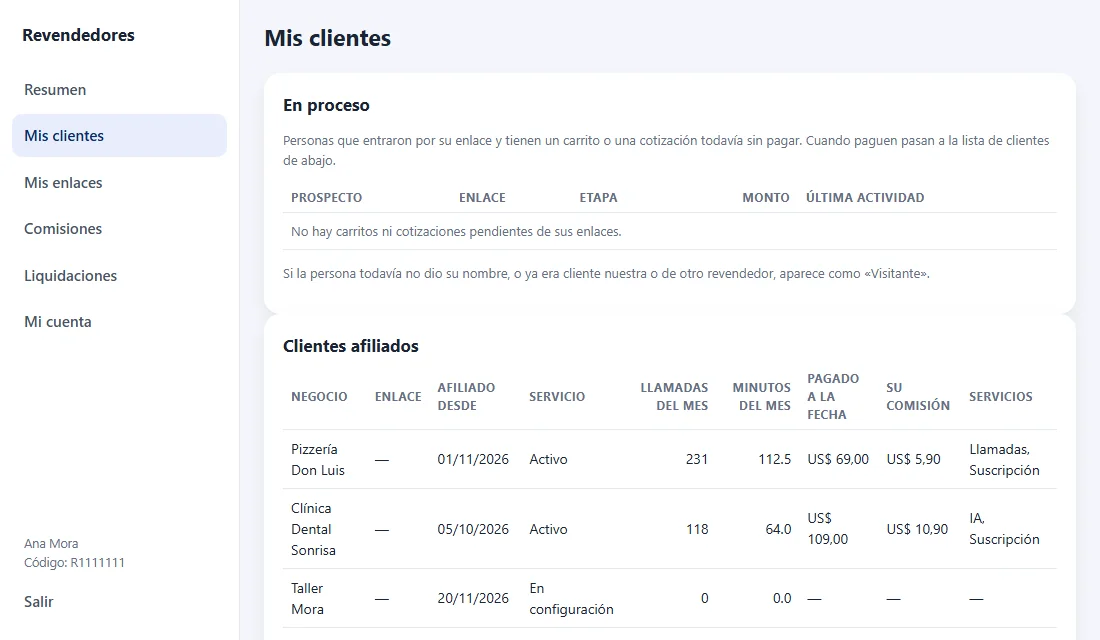Click the 112.5 minutes value
1100x640 pixels.
click(774, 460)
